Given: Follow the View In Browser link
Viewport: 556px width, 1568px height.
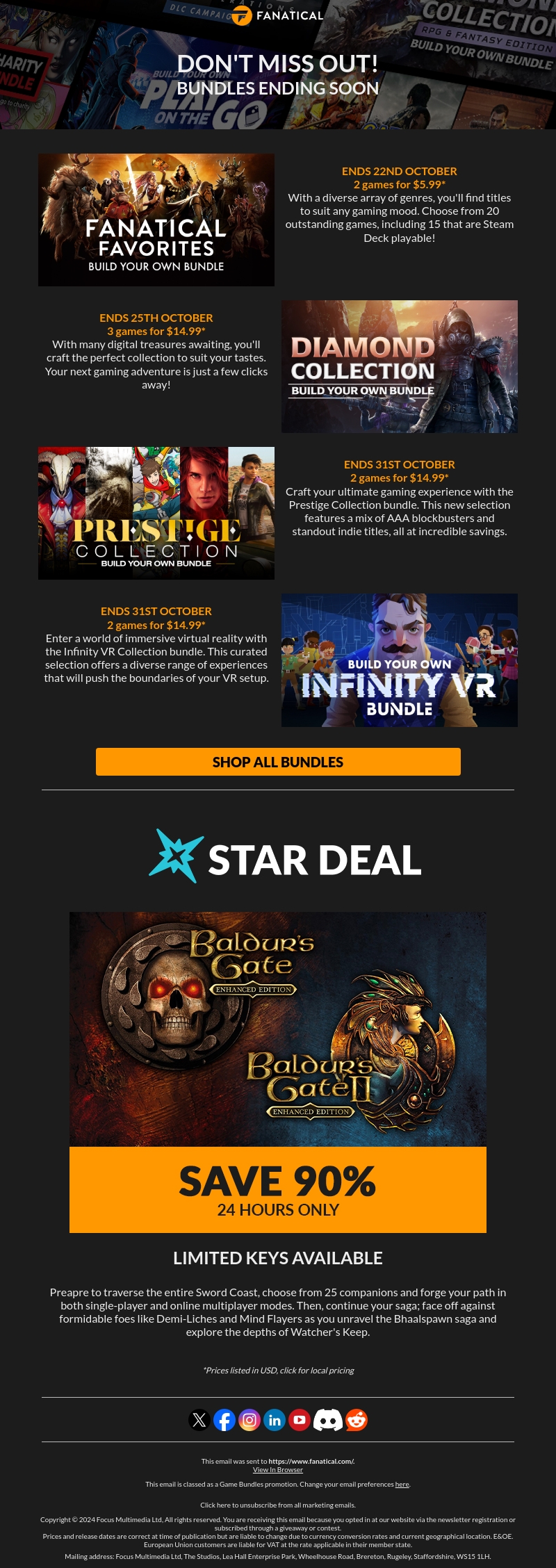Looking at the screenshot, I should tap(278, 1469).
